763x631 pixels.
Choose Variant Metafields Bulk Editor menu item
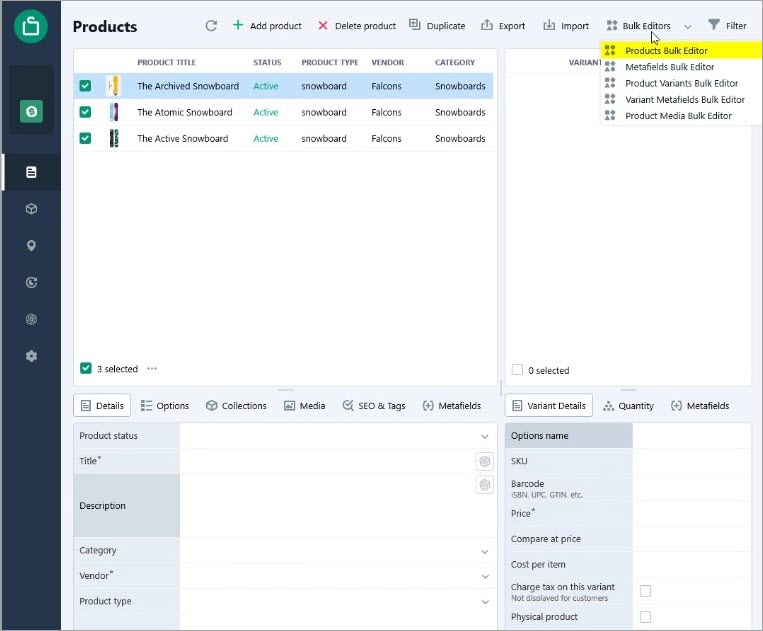681,100
